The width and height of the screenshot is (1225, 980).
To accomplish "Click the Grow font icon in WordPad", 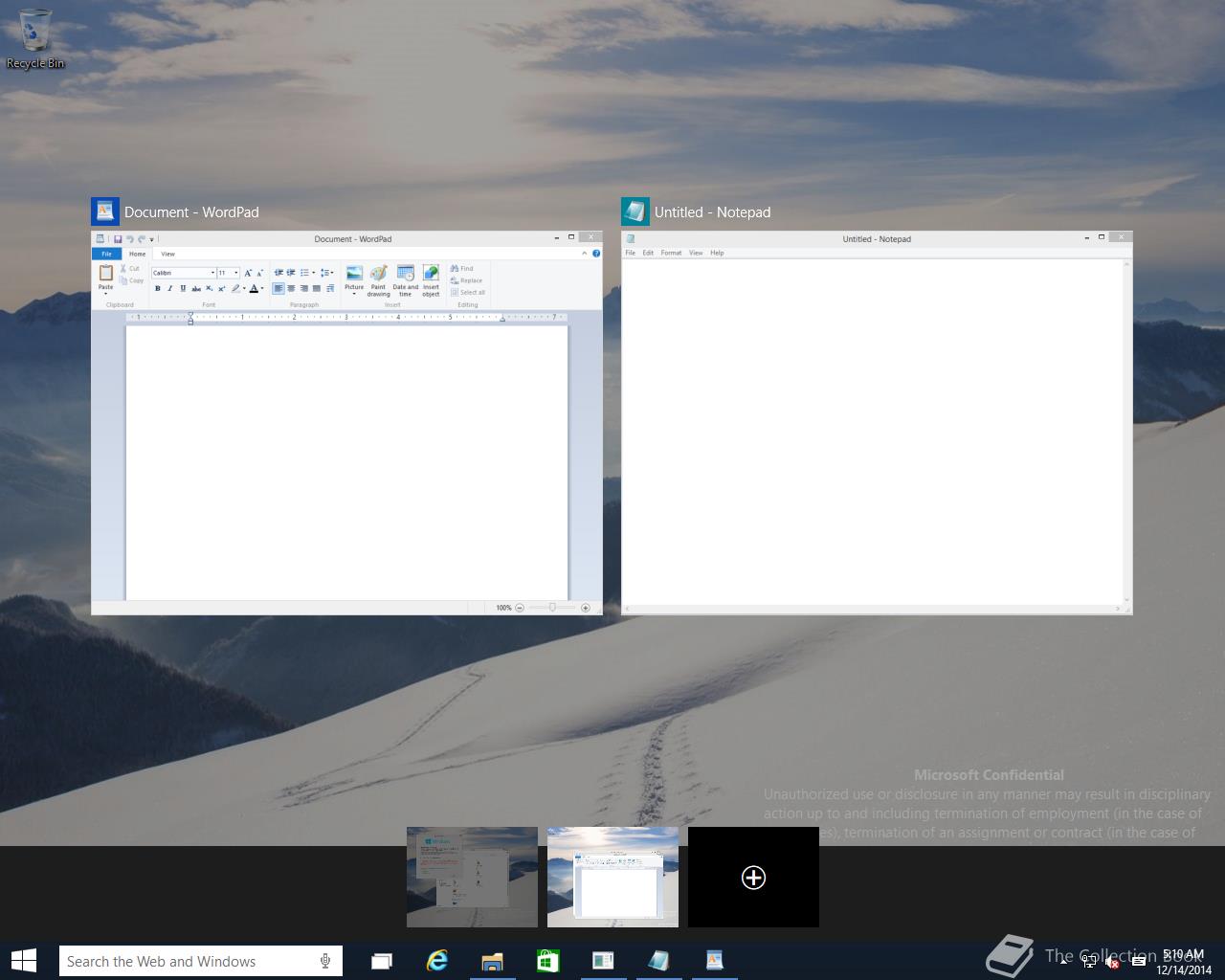I will (x=248, y=273).
